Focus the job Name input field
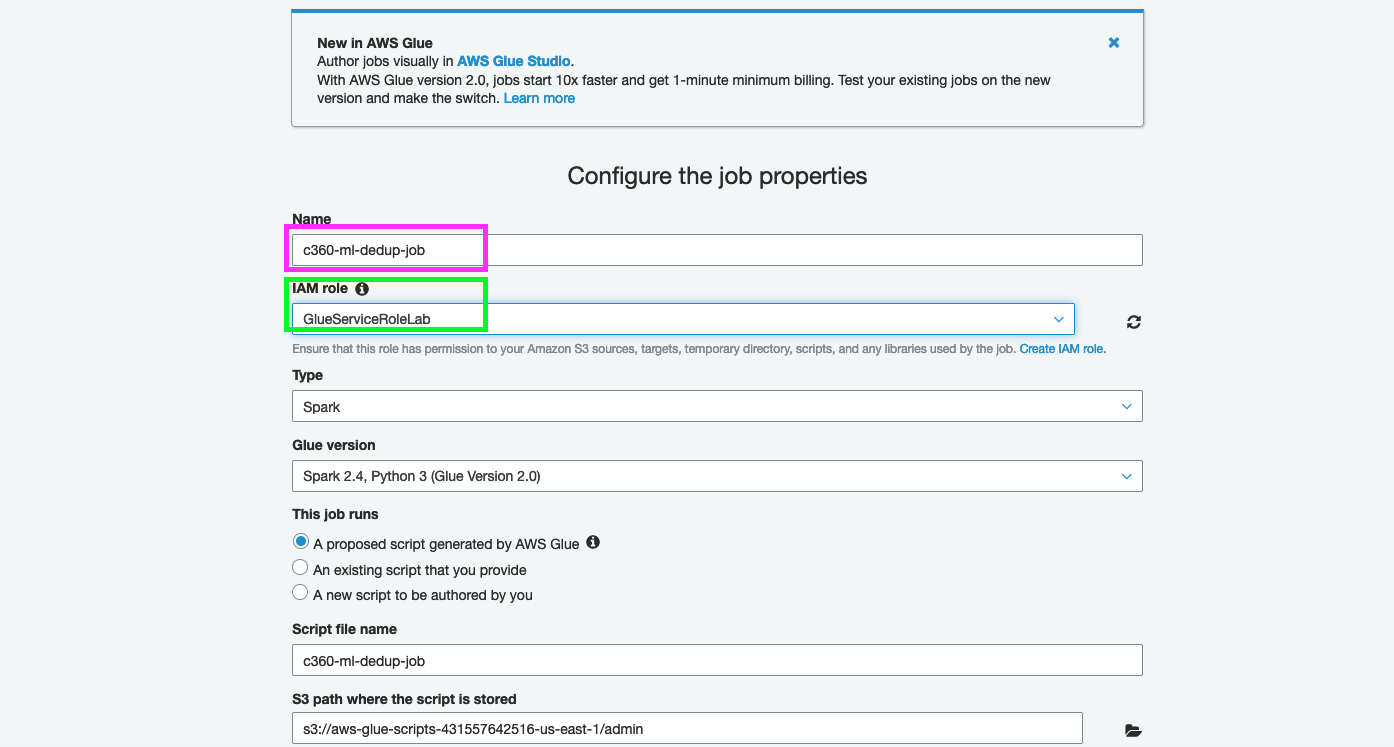Image resolution: width=1394 pixels, height=747 pixels. point(716,250)
